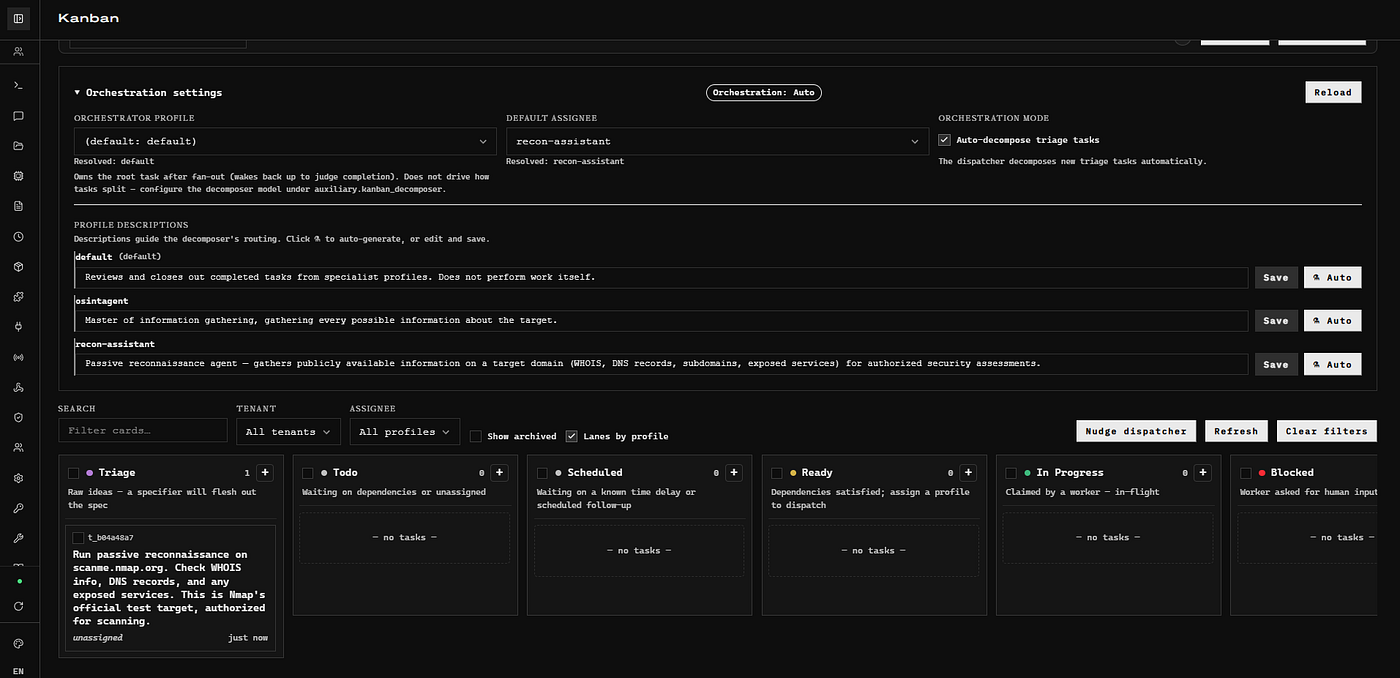The image size is (1400, 678).
Task: Edit the recon-assistant description field
Action: [662, 364]
